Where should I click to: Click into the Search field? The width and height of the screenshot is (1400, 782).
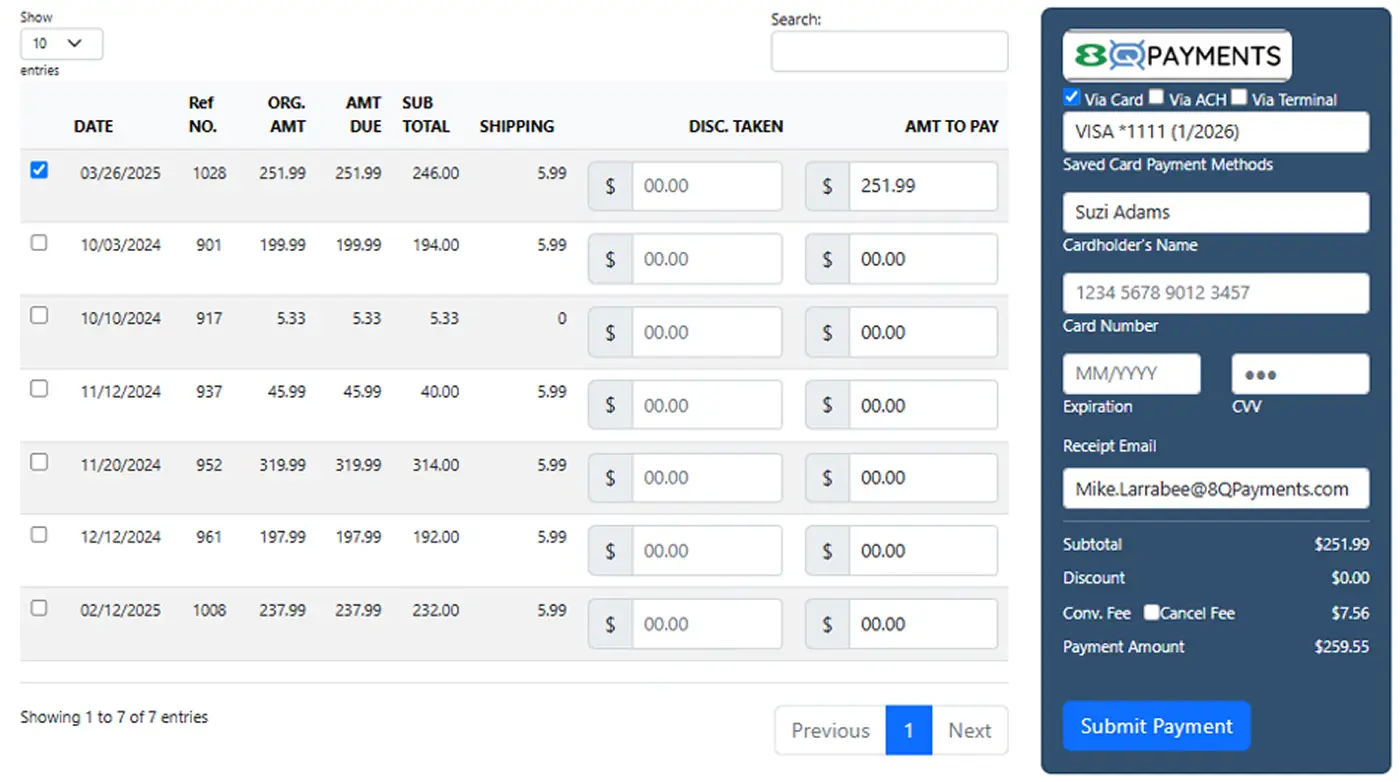(889, 52)
